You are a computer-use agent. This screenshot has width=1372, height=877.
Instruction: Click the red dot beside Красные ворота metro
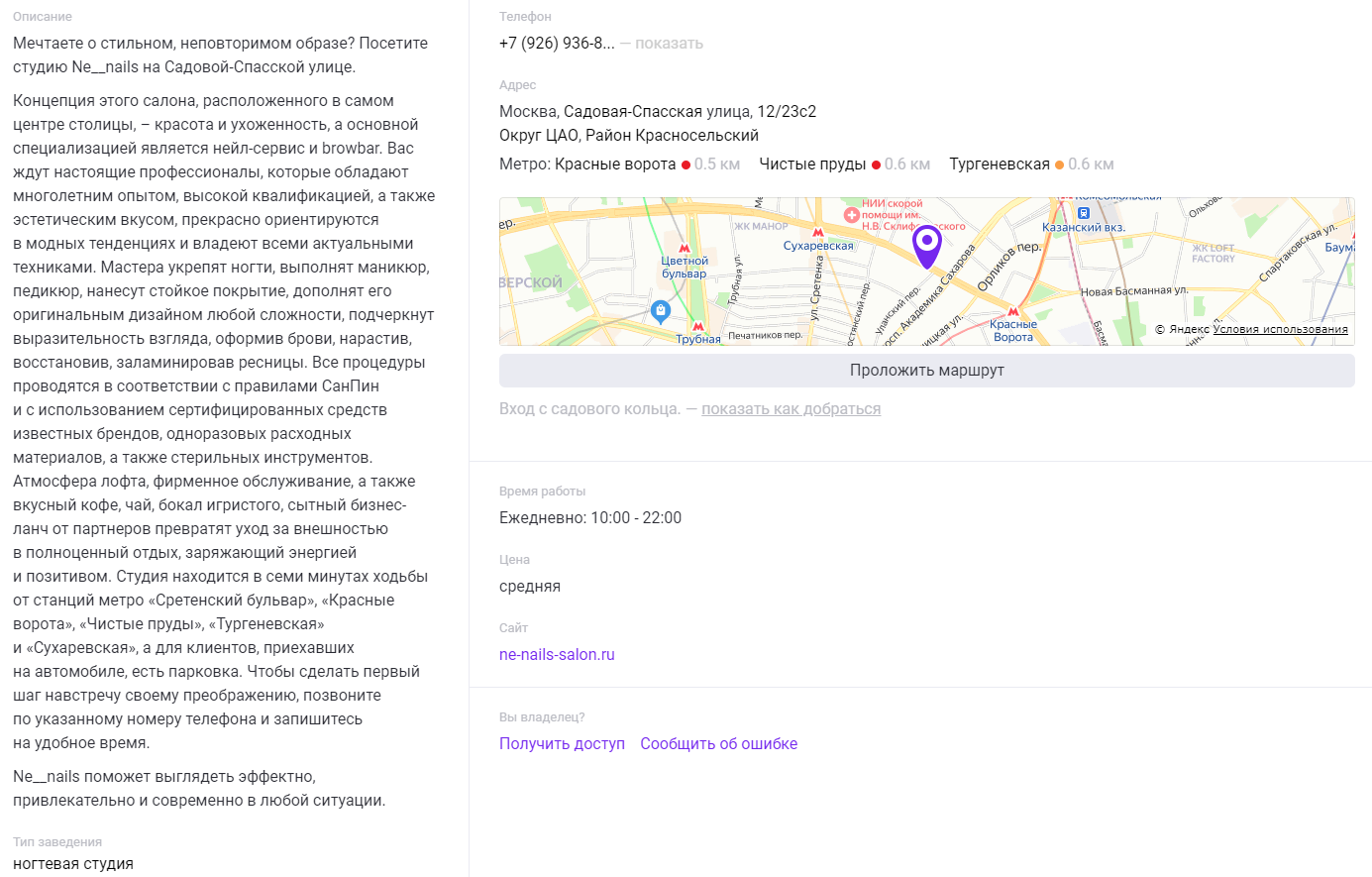point(686,164)
